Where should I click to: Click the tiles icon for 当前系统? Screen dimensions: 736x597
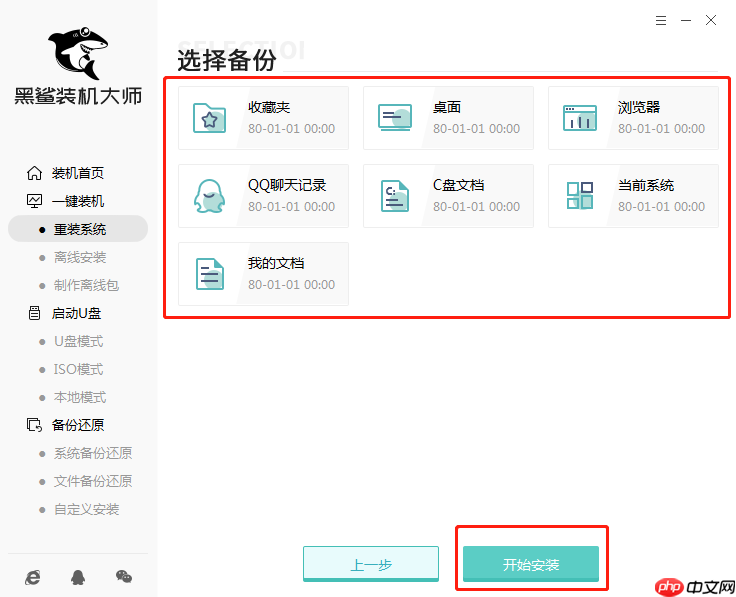(x=580, y=196)
